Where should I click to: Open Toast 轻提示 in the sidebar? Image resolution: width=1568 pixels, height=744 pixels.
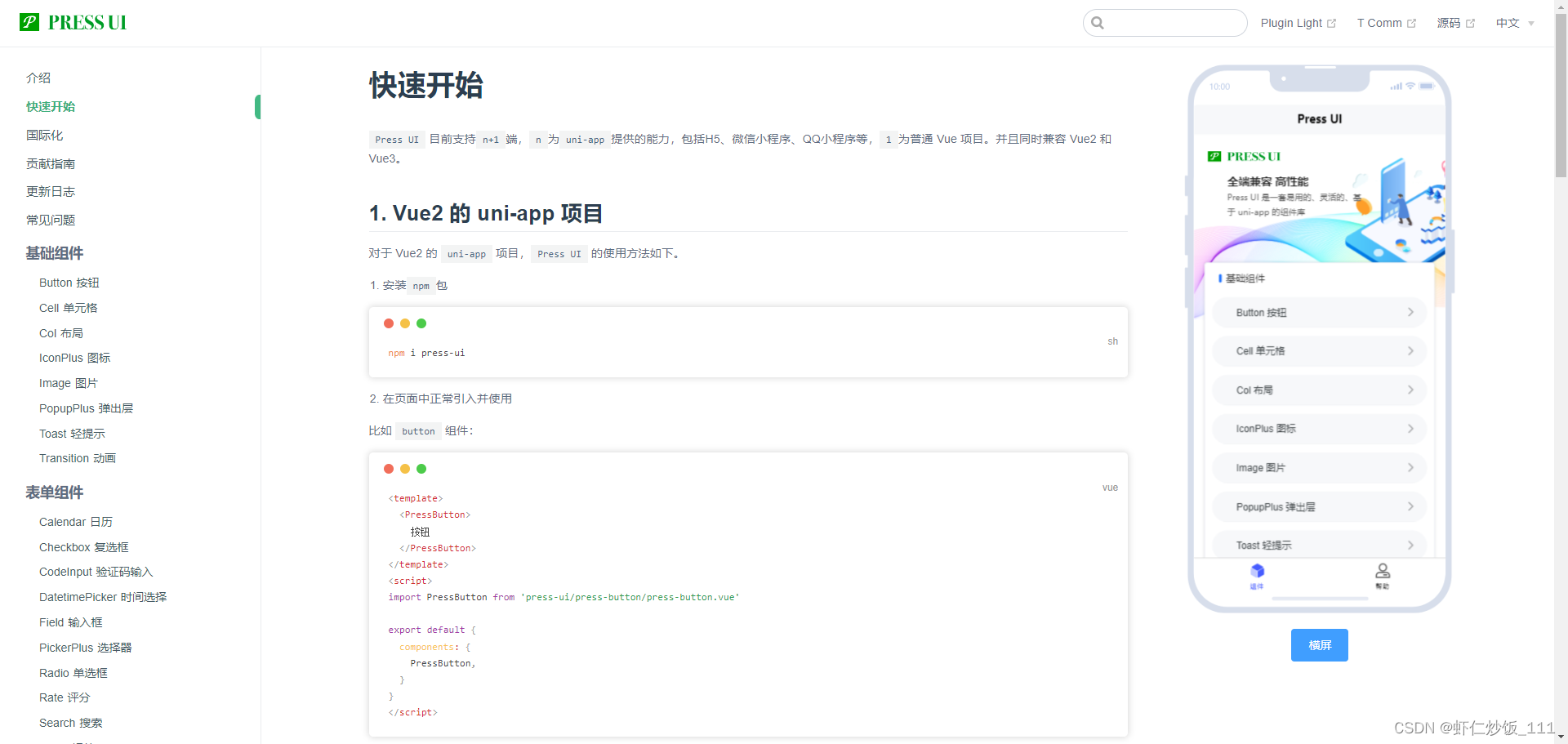pos(73,434)
